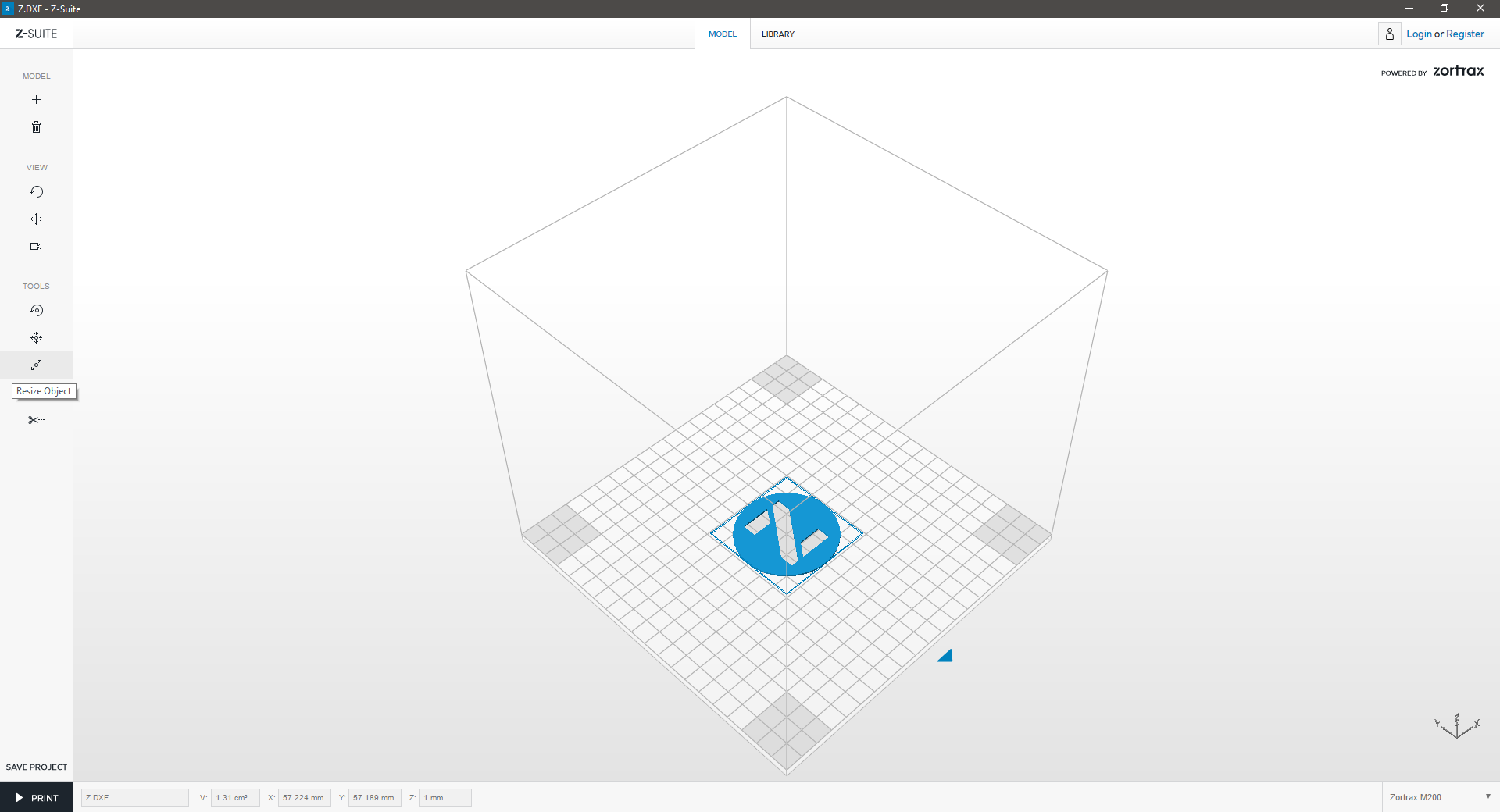Open the Zortrax M200 printer dropdown

pos(1440,797)
